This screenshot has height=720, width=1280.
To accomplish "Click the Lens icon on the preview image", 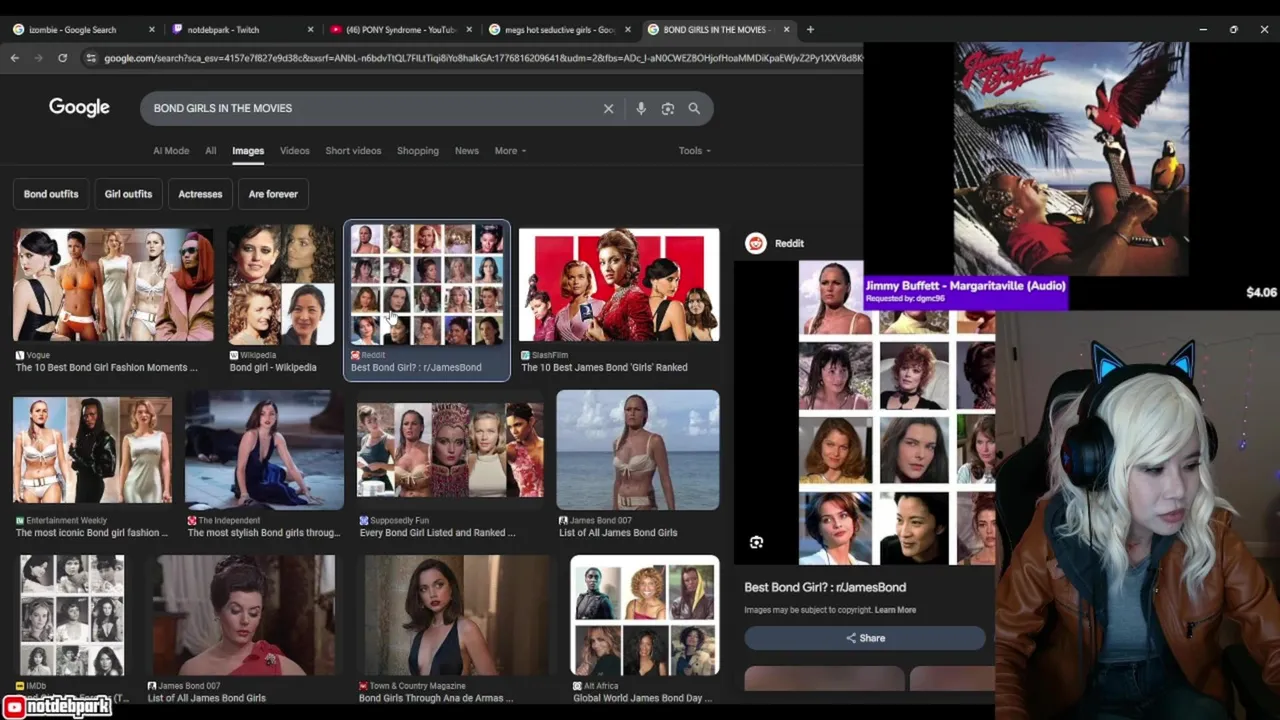I will (x=757, y=542).
